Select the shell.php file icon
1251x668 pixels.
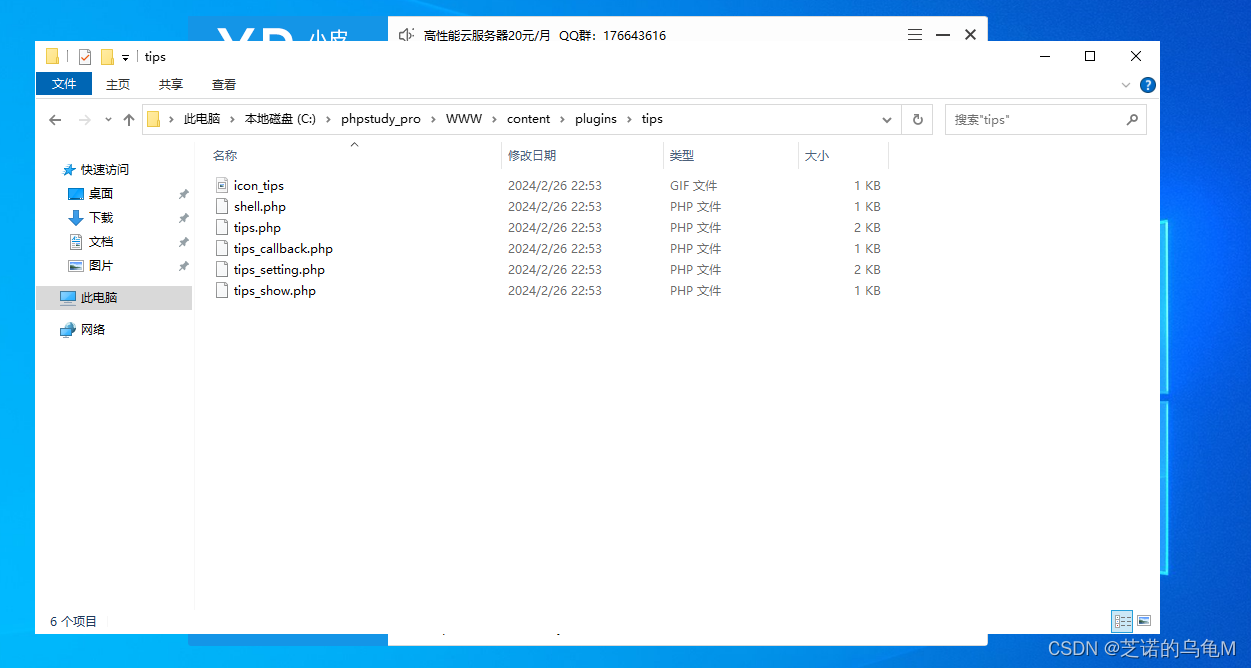click(x=223, y=206)
